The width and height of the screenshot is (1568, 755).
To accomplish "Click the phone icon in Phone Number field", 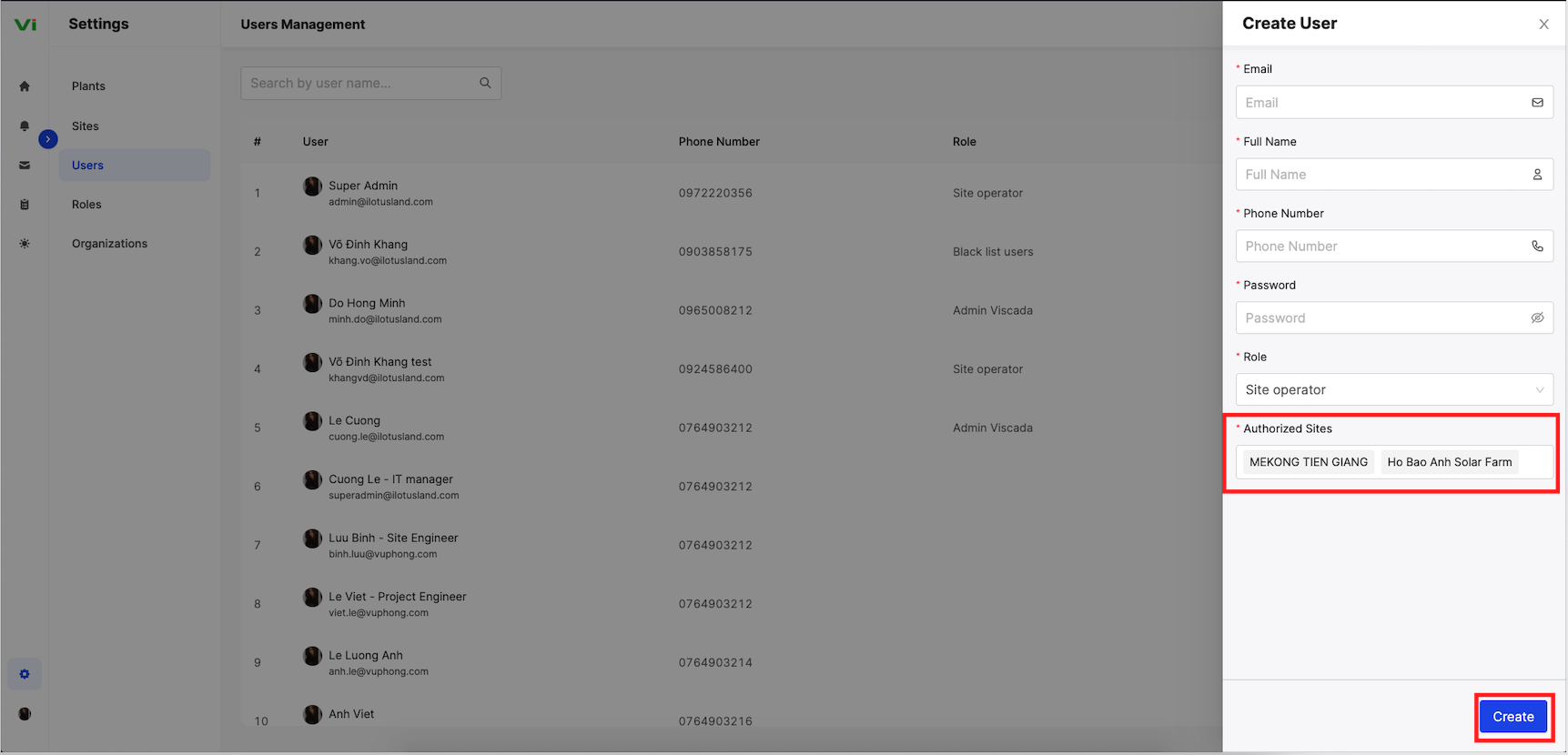I will coord(1537,247).
